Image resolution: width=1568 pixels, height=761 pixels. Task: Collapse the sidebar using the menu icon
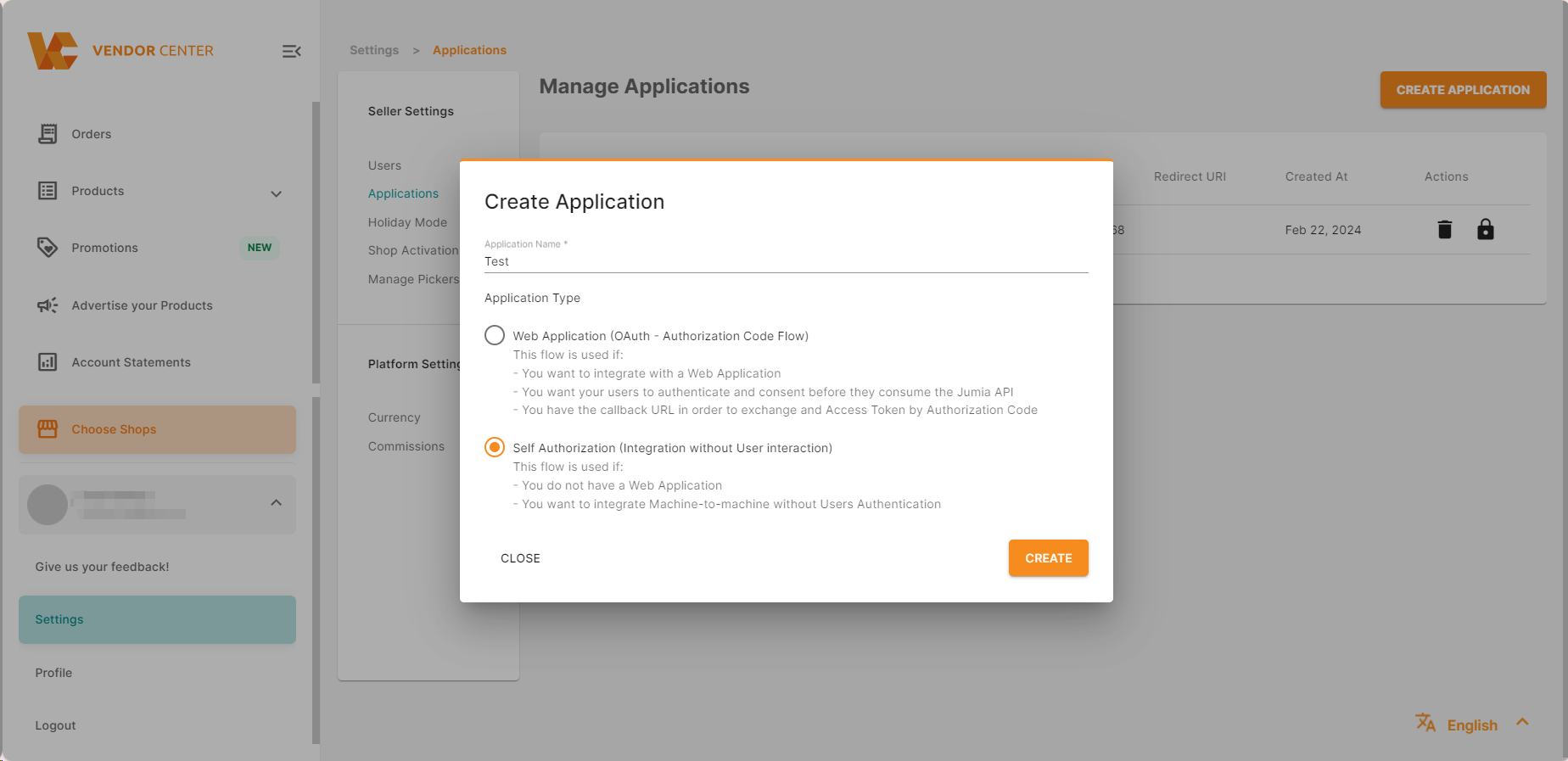(291, 52)
